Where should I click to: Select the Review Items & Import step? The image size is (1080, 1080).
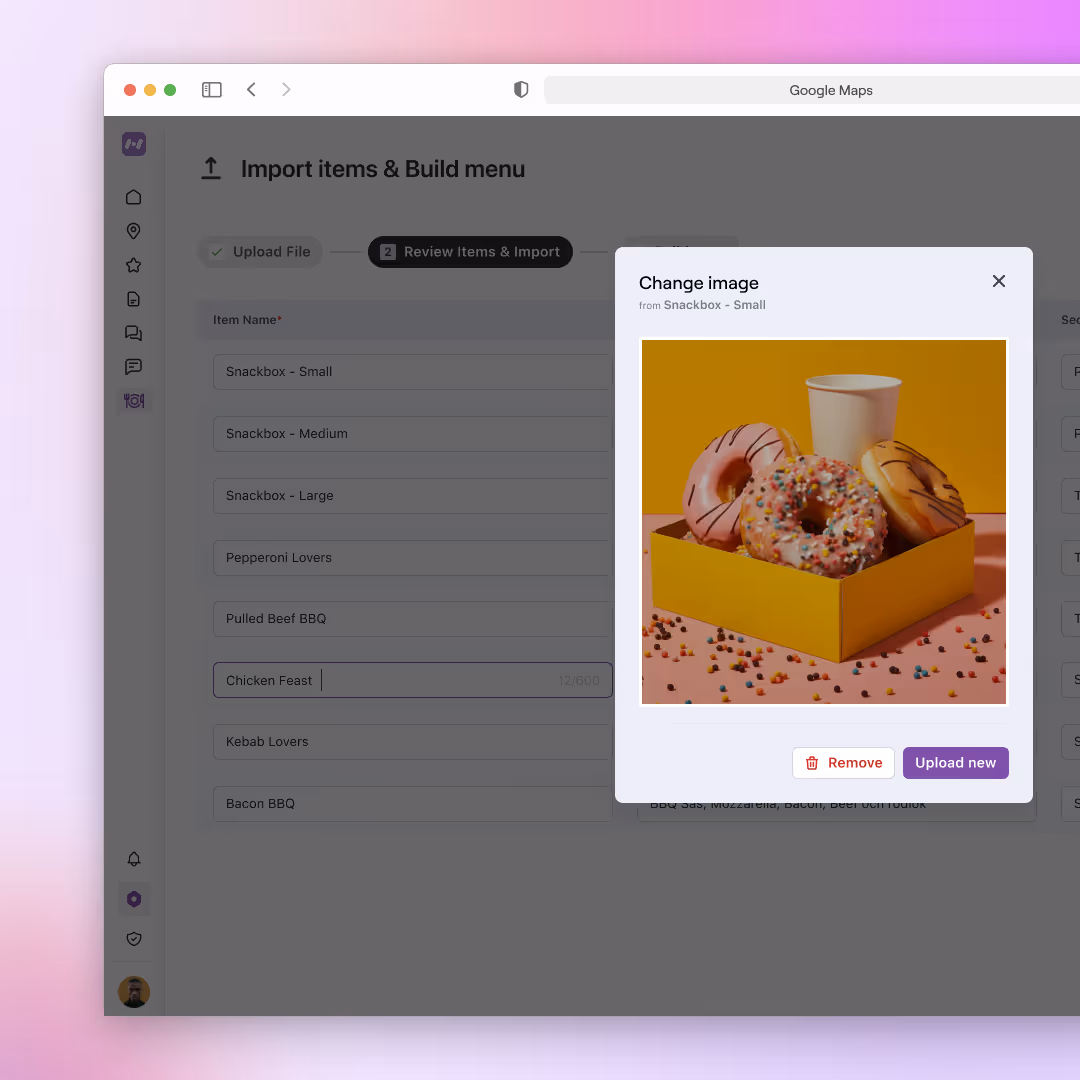click(x=470, y=252)
